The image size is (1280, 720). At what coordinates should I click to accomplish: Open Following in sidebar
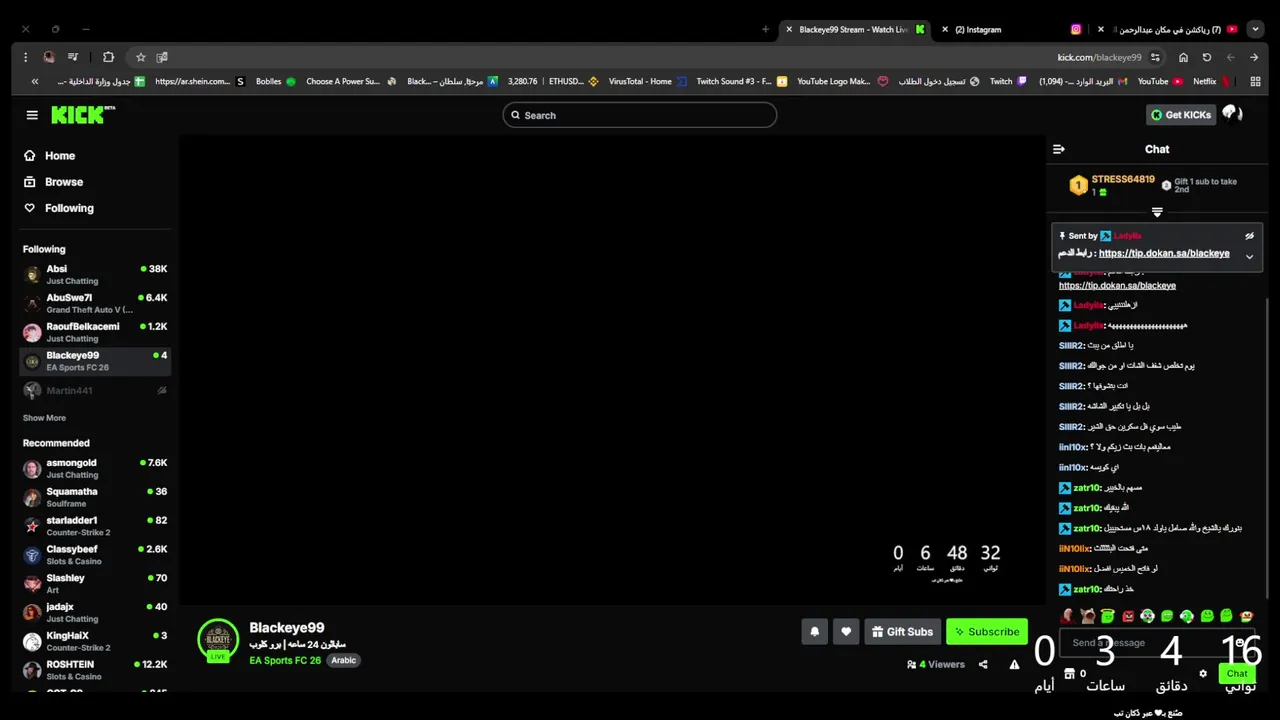[x=59, y=208]
